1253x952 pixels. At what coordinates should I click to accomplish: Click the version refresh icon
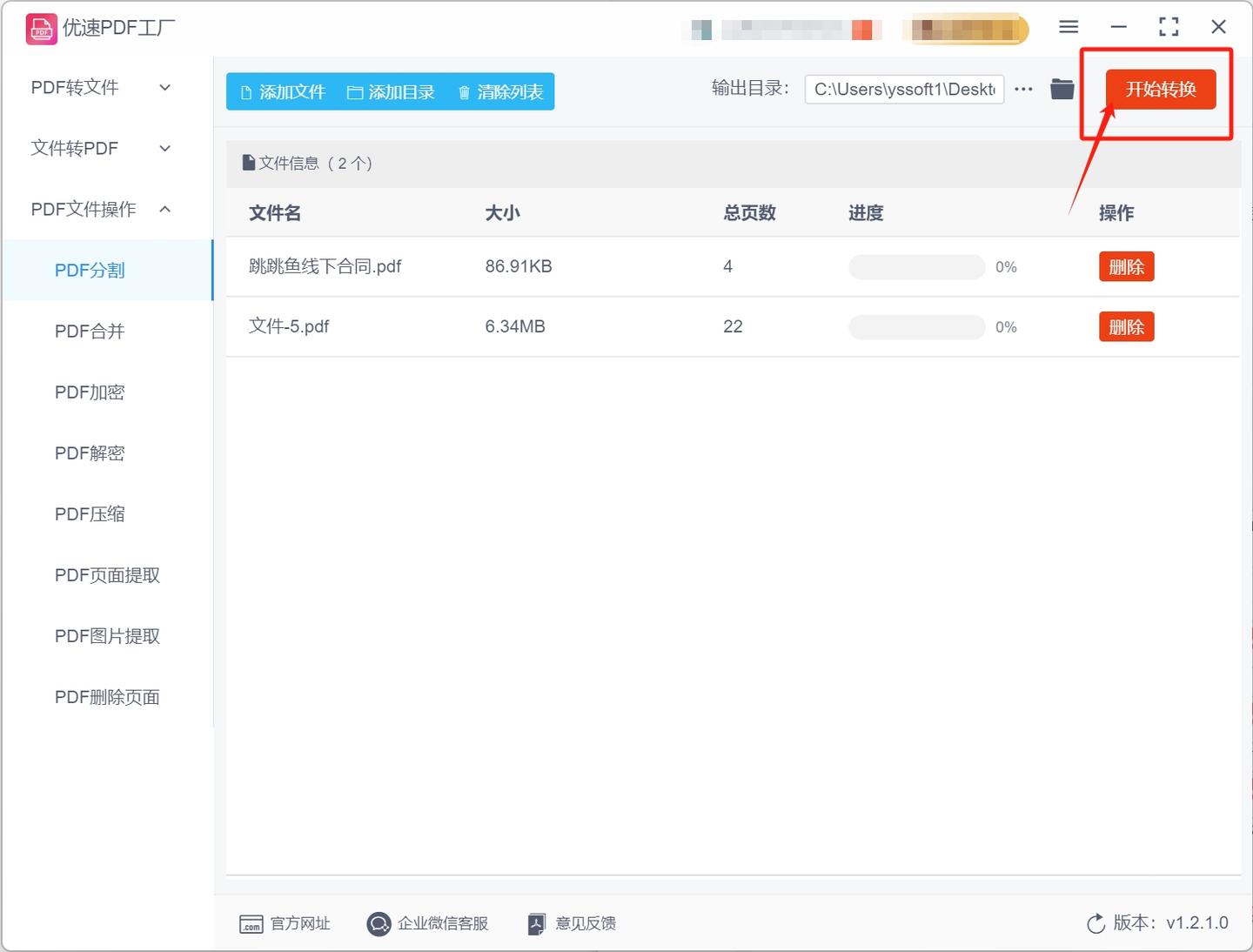1096,923
